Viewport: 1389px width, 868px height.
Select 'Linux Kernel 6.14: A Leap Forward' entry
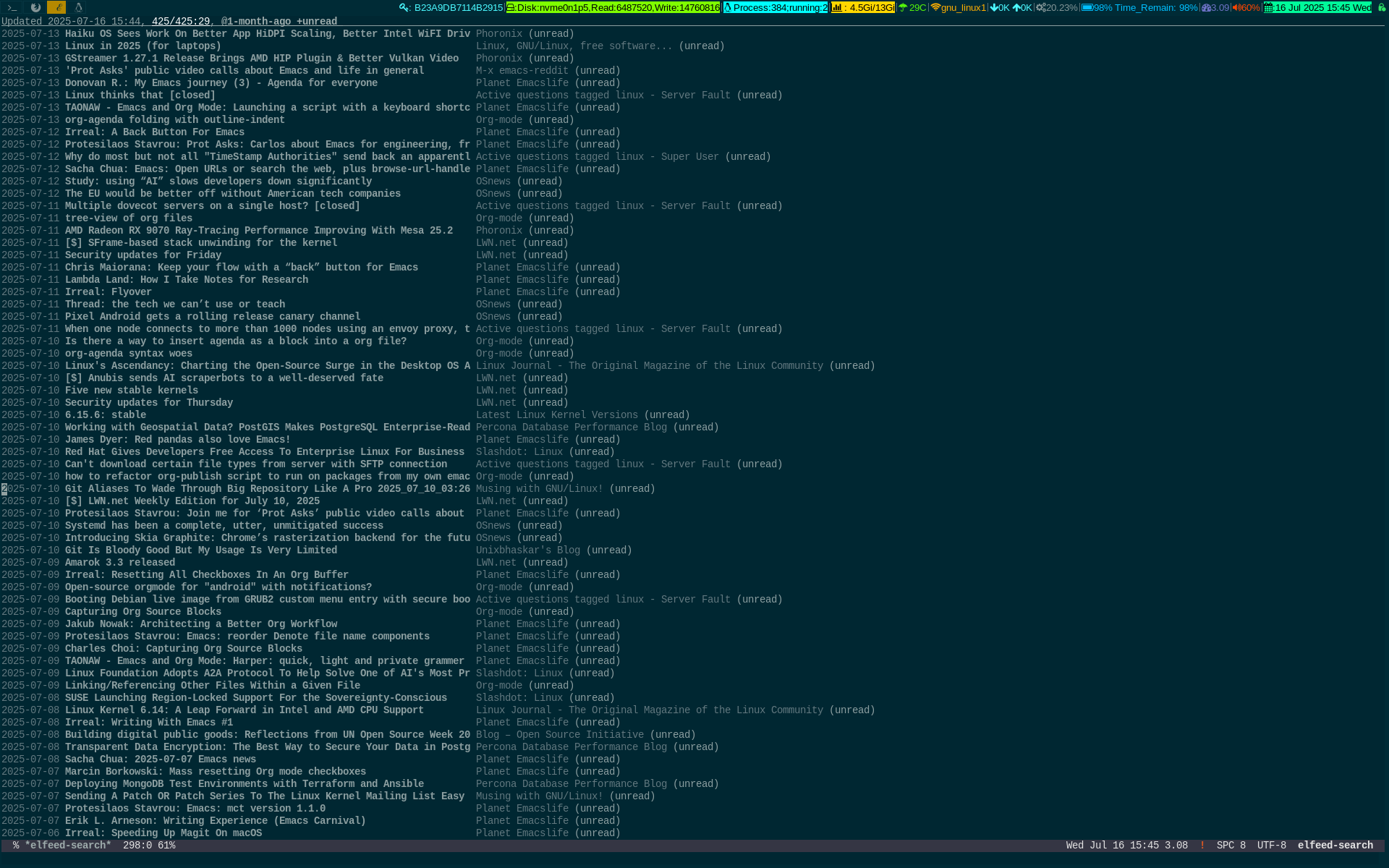coord(245,710)
